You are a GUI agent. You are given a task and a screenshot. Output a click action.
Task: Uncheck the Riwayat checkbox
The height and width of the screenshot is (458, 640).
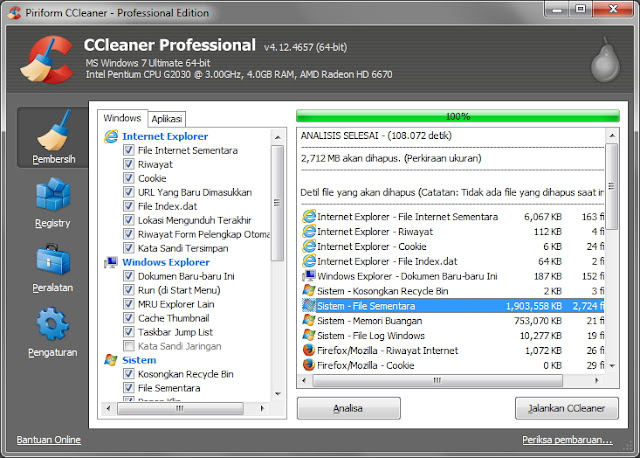point(129,164)
